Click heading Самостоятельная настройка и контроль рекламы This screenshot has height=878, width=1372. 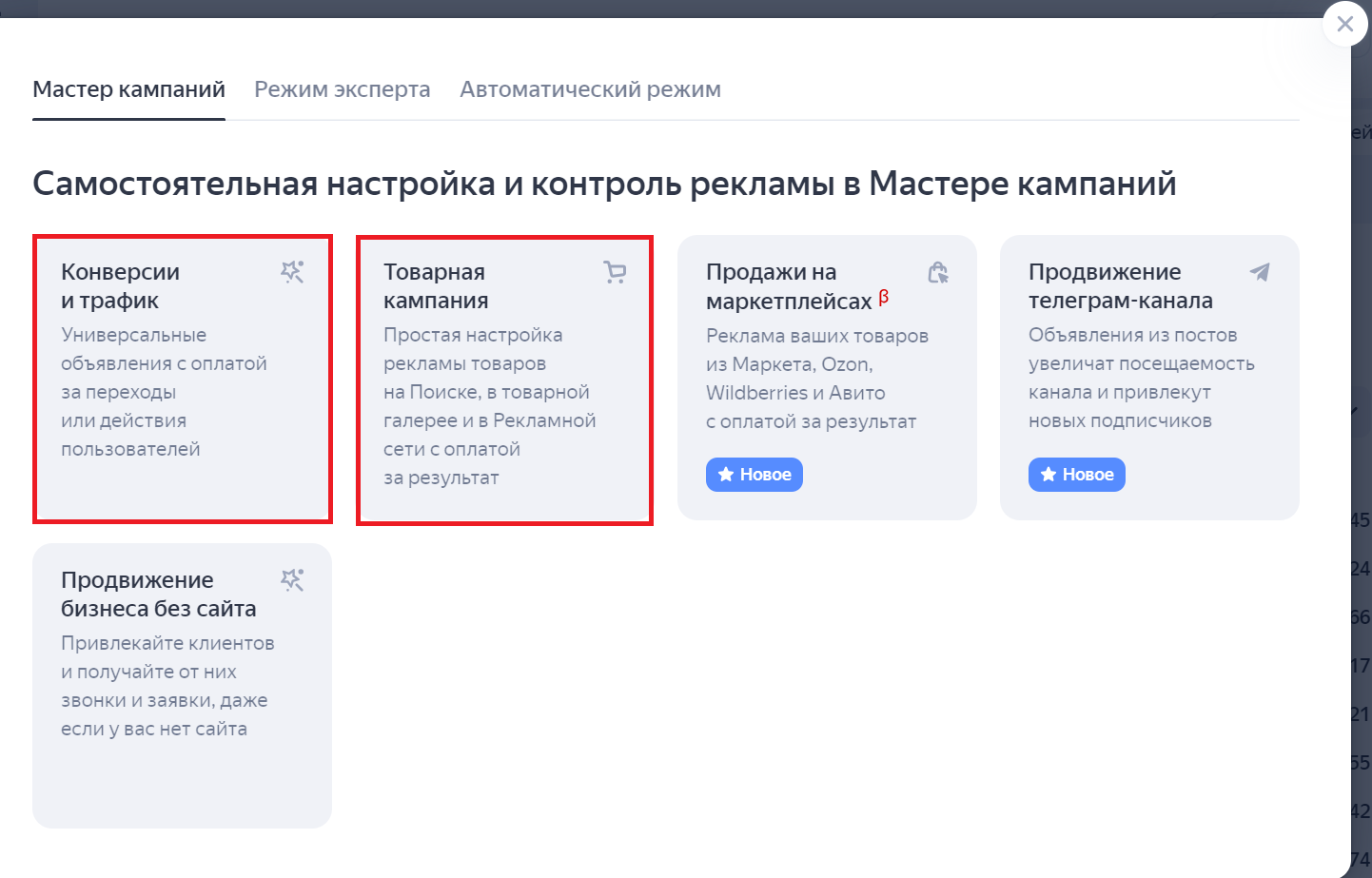tap(604, 183)
